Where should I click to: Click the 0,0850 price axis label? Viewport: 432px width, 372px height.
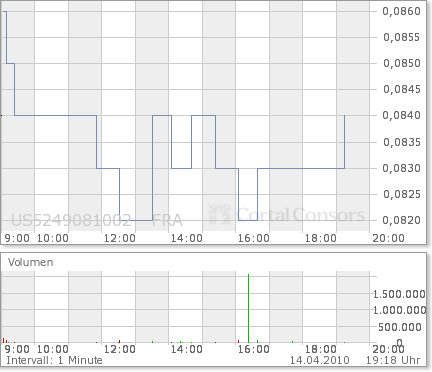tap(402, 63)
